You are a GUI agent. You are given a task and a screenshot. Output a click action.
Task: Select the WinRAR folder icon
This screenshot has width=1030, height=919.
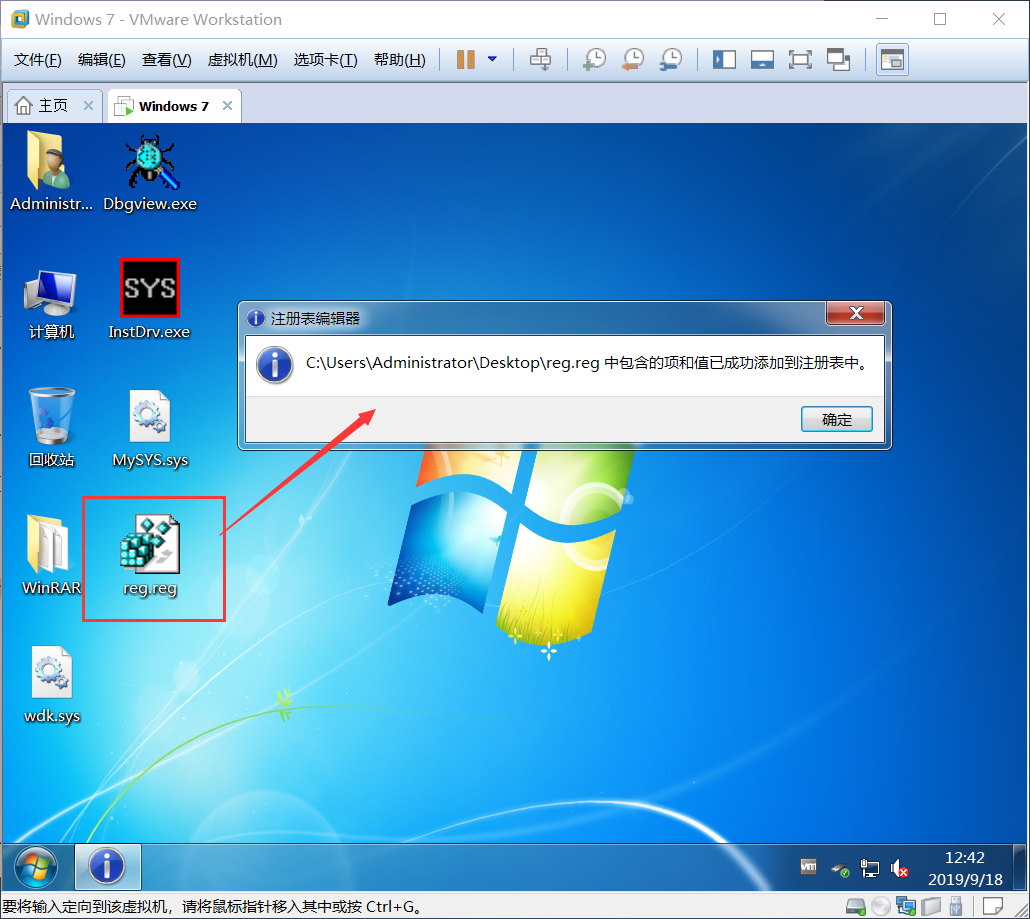pos(51,555)
